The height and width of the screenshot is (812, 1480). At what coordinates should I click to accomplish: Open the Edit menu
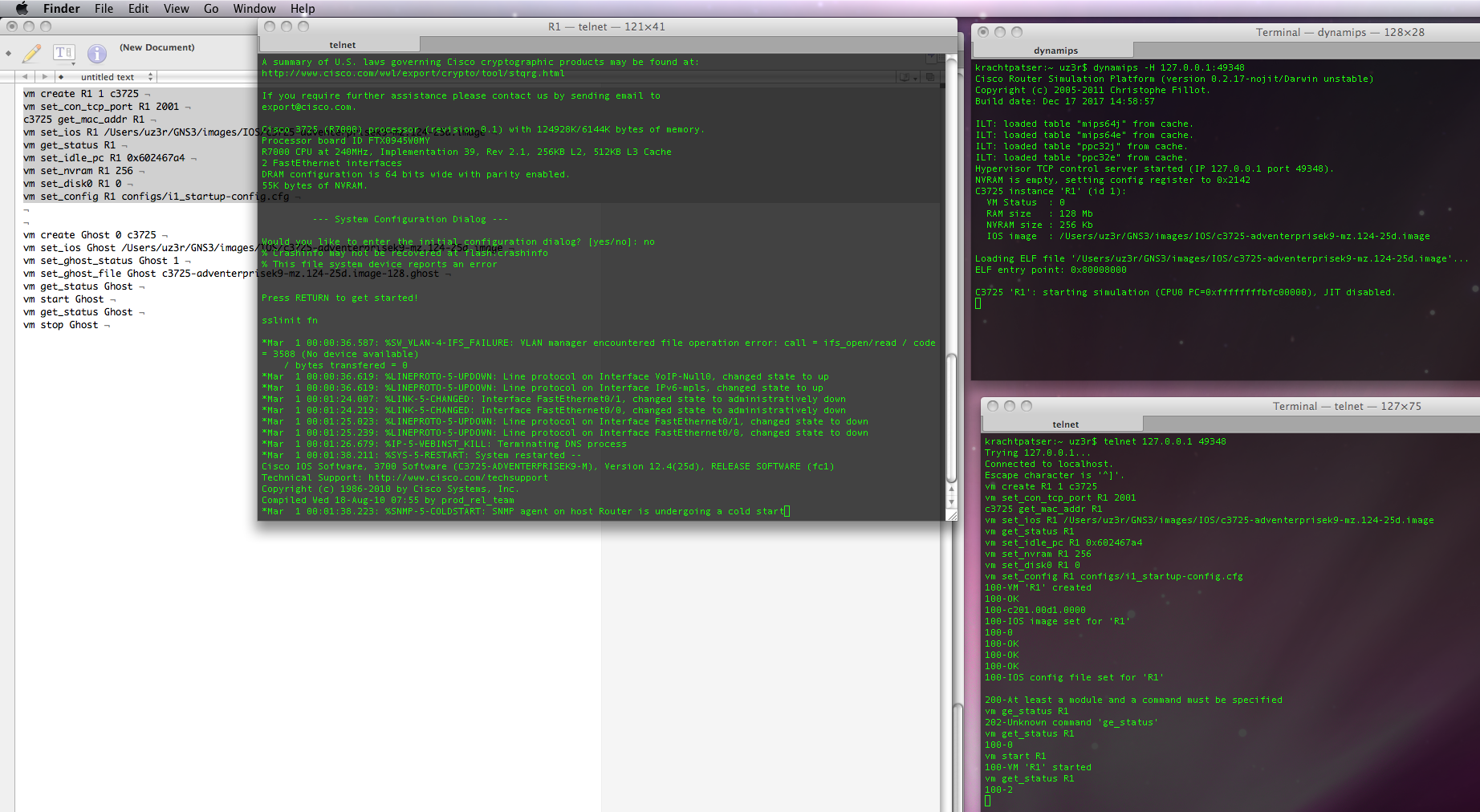pyautogui.click(x=138, y=9)
